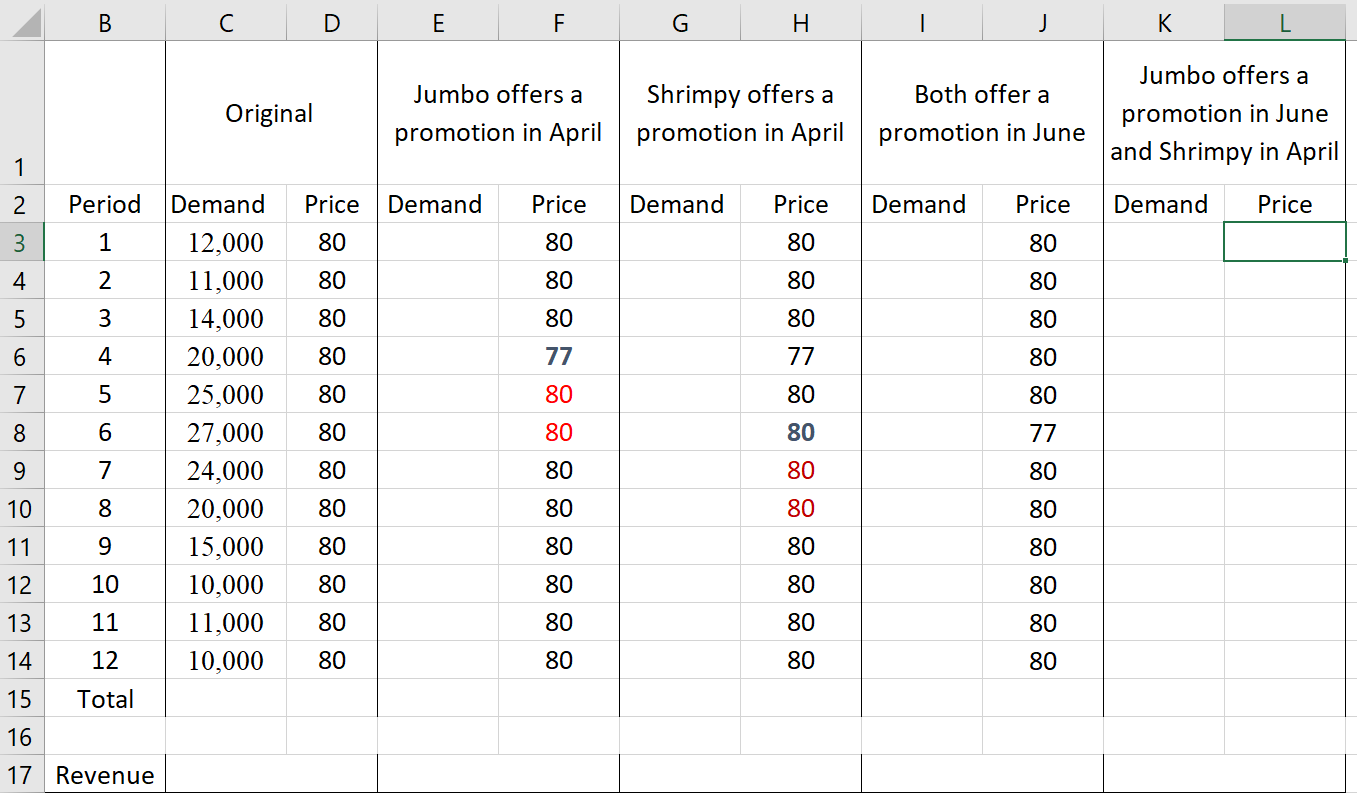Screen dimensions: 1357x793
Task: Click the Revenue label cell
Action: (105, 775)
